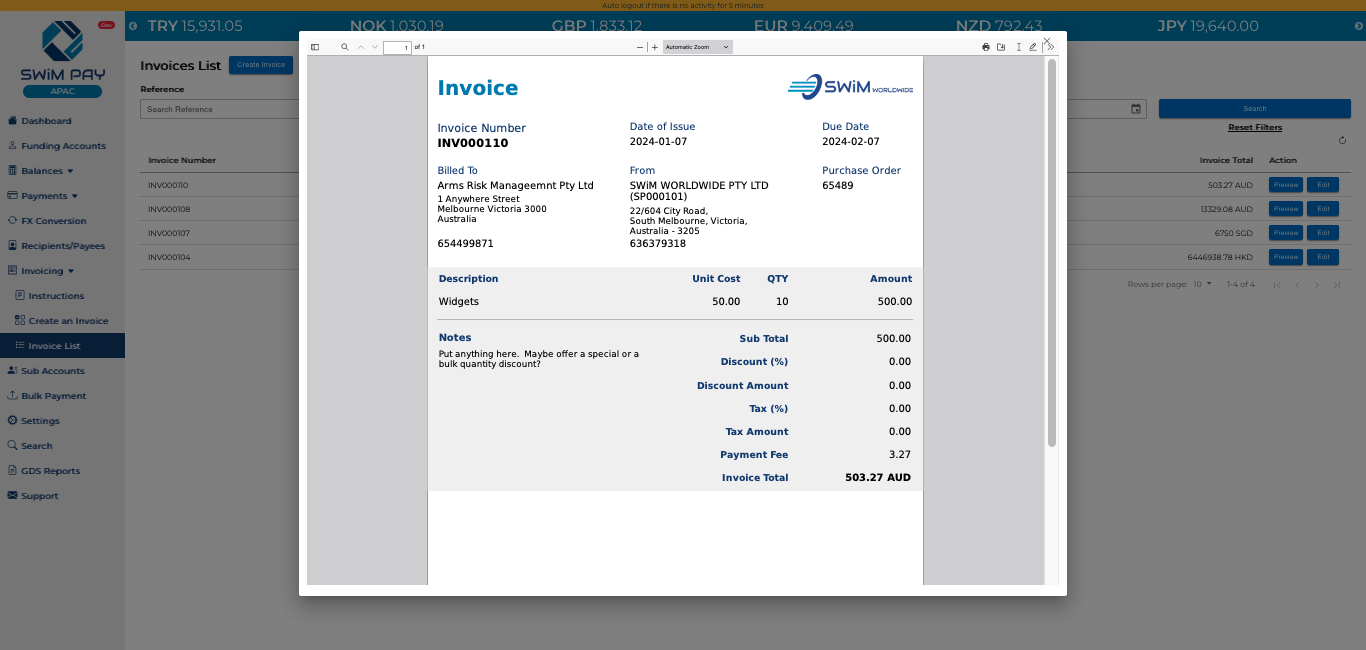Select the text selection tool icon

1018,46
